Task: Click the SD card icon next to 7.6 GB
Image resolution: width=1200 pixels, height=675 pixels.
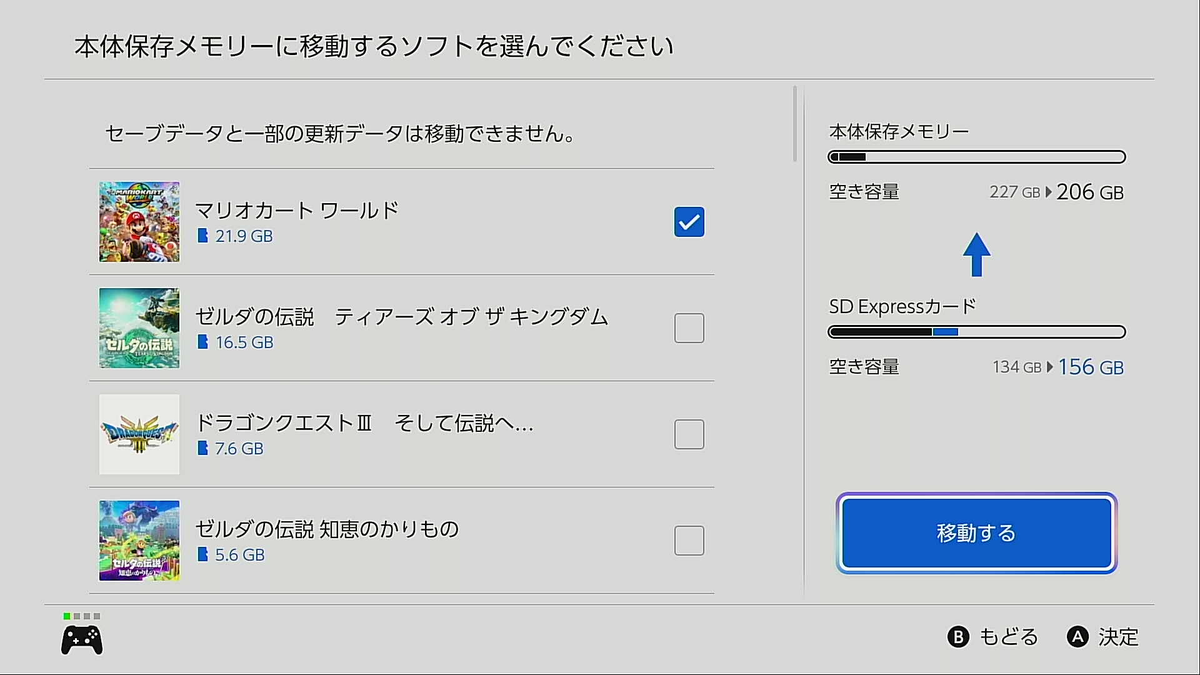Action: tap(203, 449)
